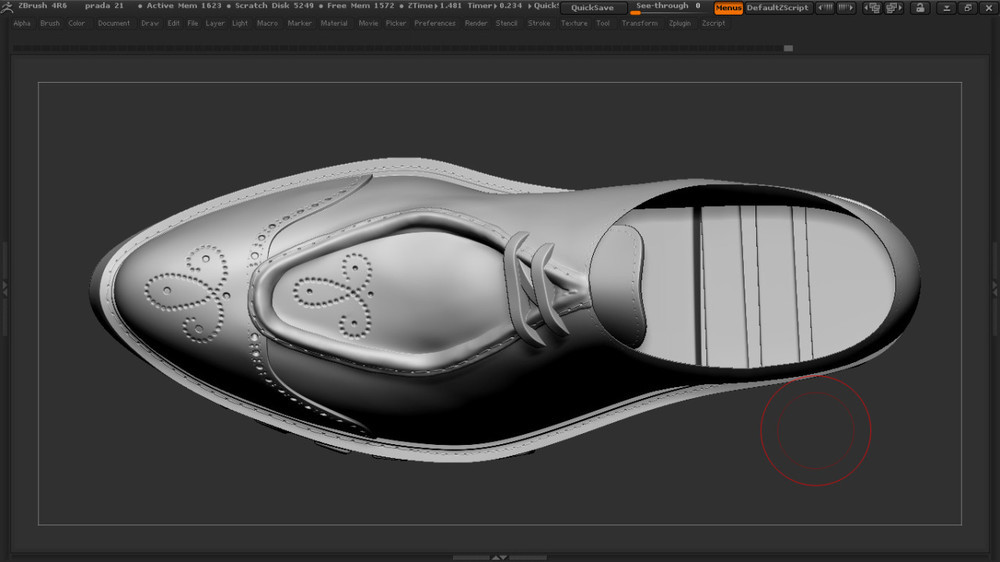Open the Brush menu
The width and height of the screenshot is (1000, 562).
click(50, 23)
